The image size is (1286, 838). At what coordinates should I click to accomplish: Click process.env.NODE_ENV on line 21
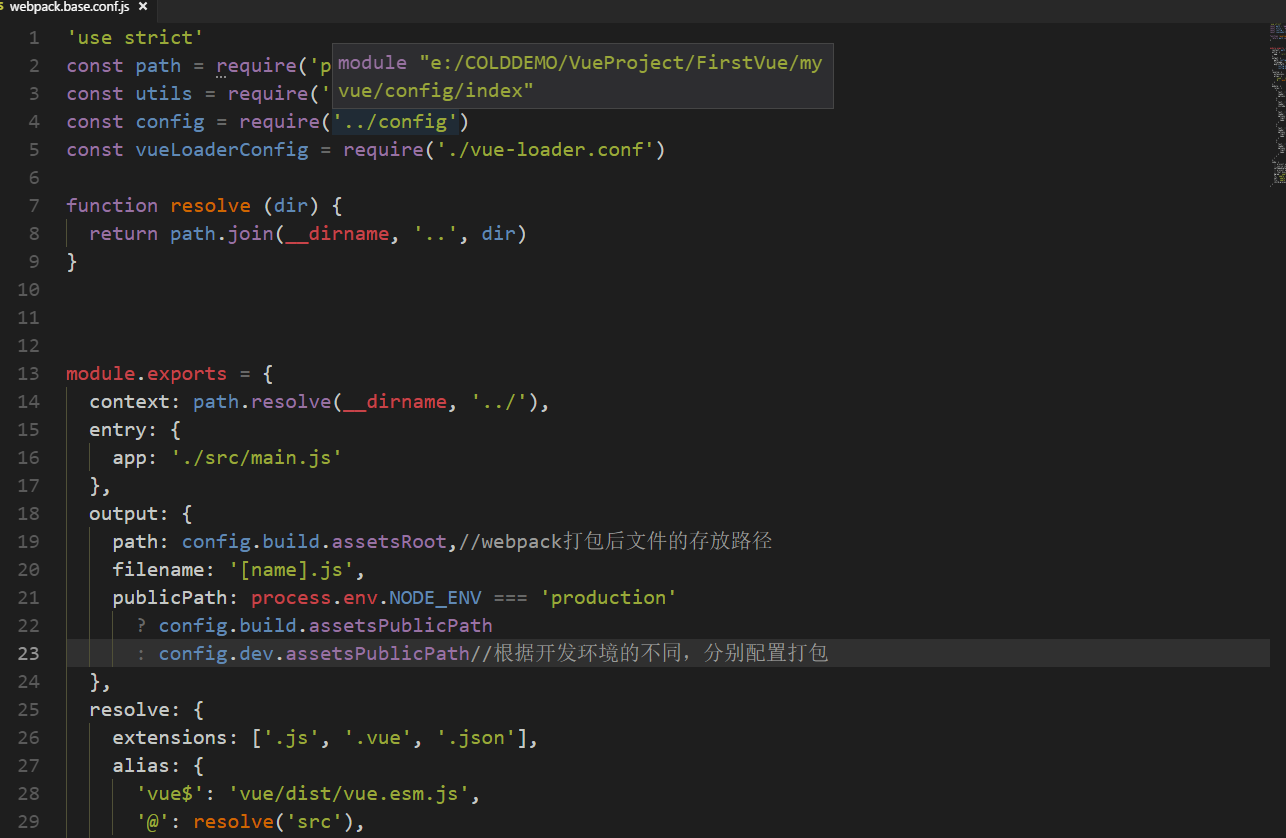tap(366, 597)
